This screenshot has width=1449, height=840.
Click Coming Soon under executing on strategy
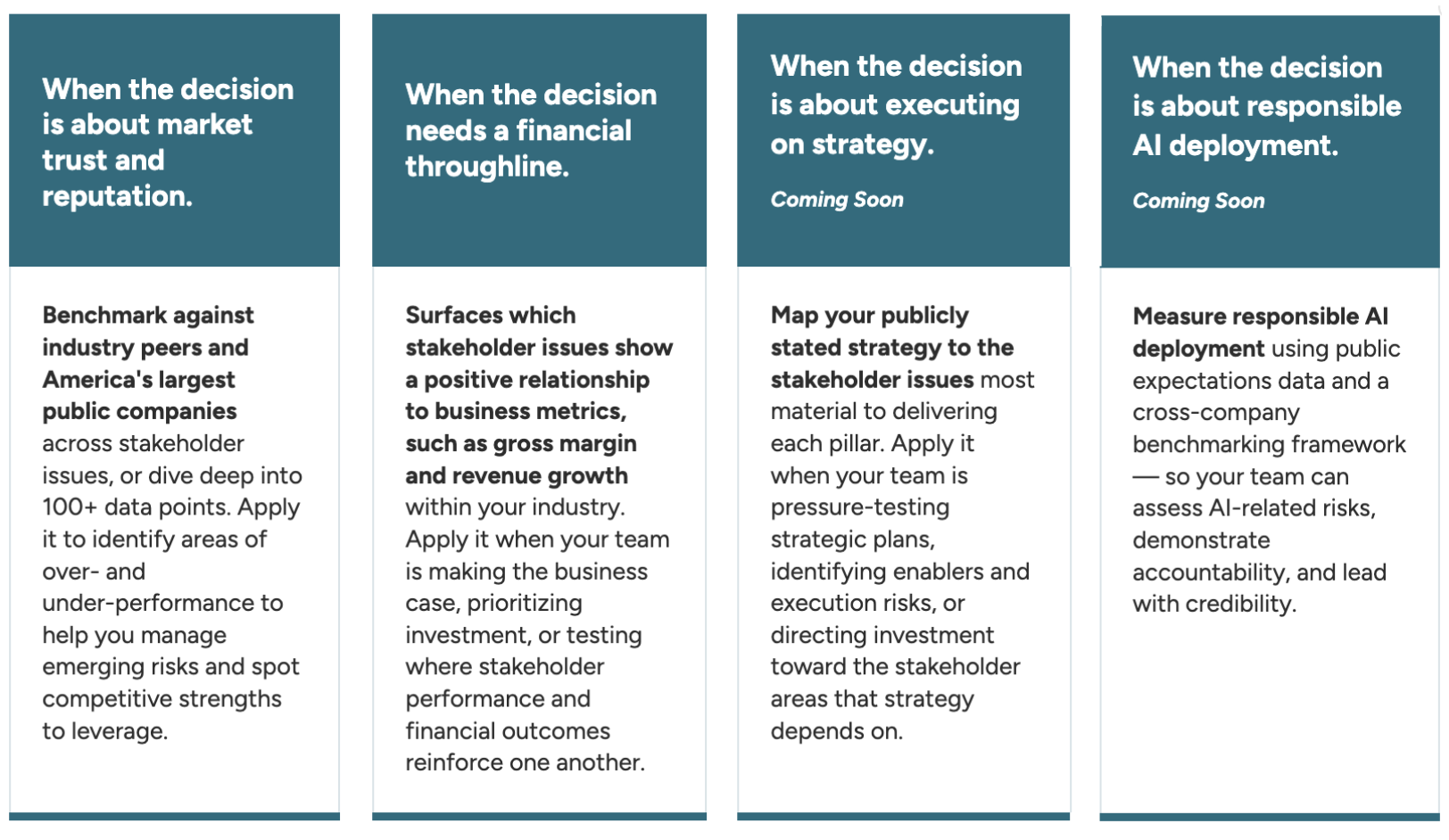click(x=837, y=200)
